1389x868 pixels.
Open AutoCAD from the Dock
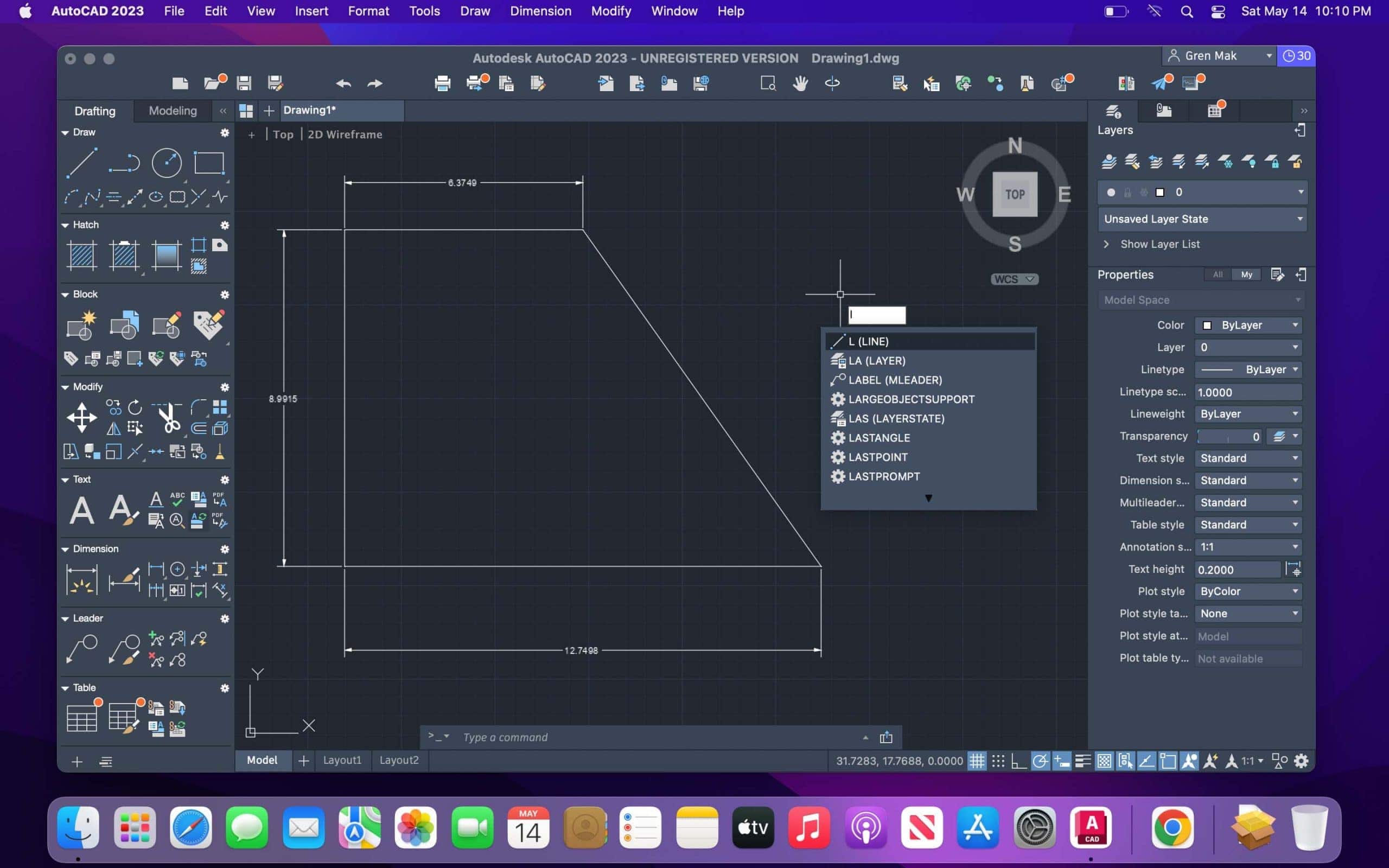1091,827
